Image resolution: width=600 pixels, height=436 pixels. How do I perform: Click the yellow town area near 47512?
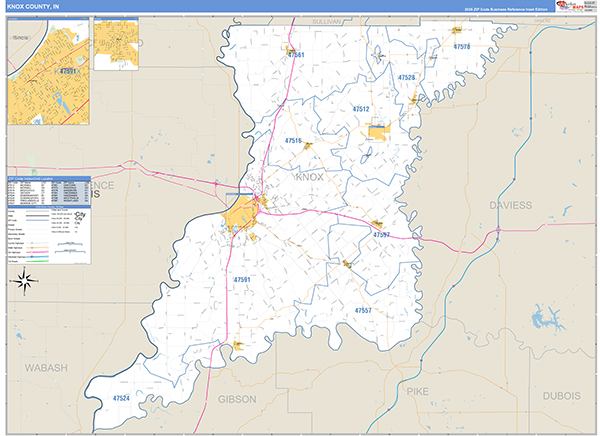[x=379, y=132]
